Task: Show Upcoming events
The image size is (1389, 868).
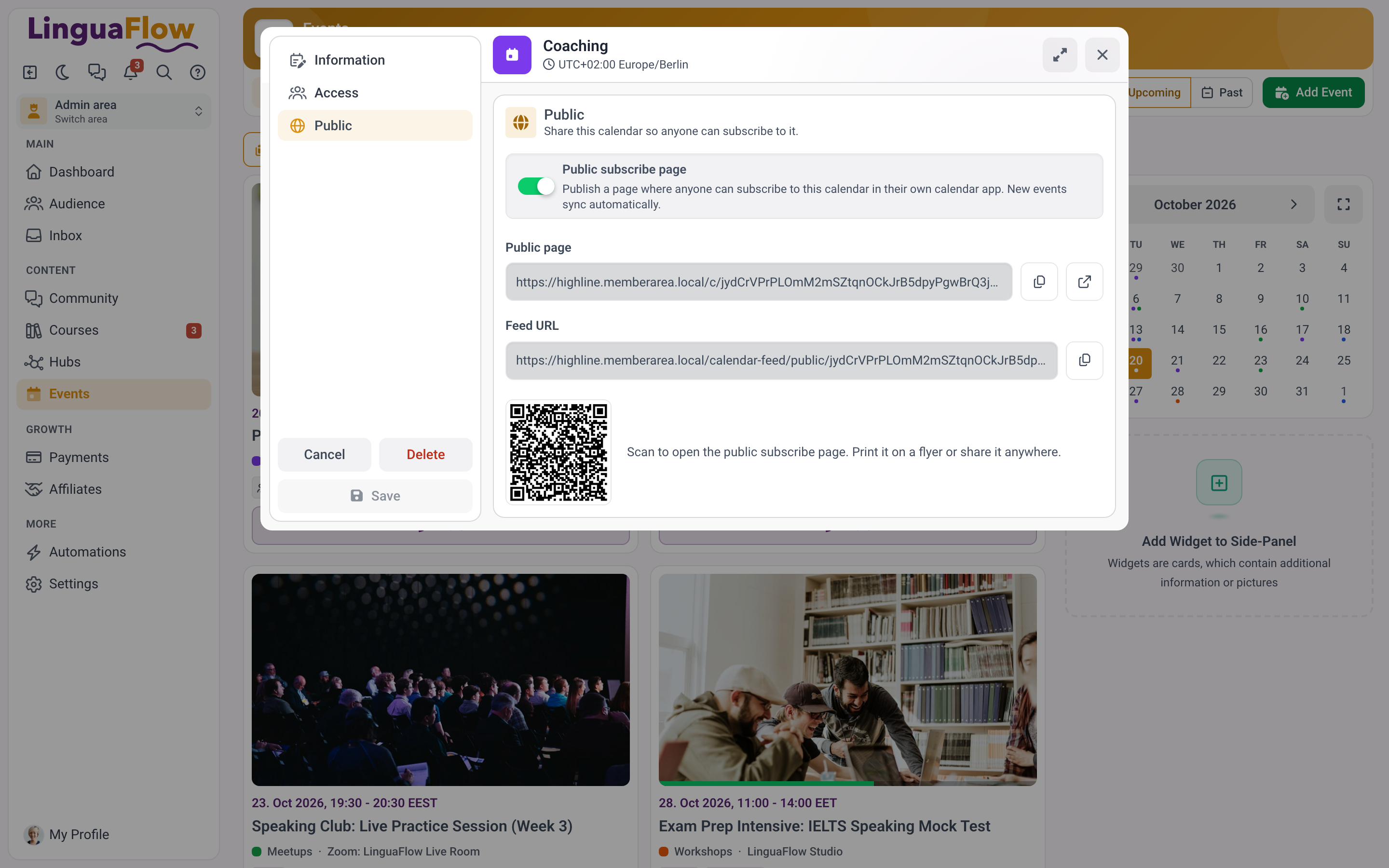Action: pyautogui.click(x=1158, y=93)
